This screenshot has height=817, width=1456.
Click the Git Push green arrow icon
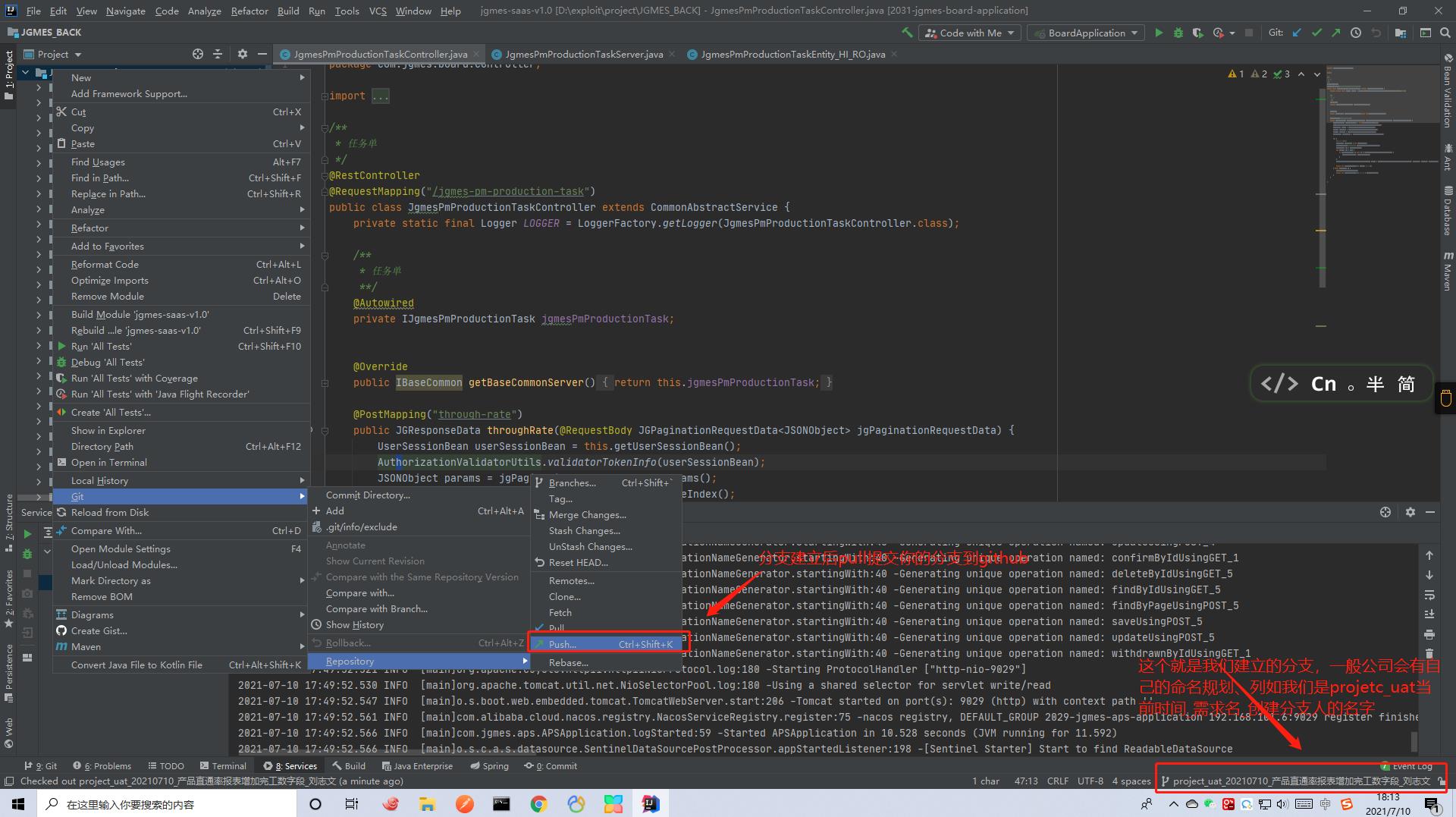tap(1335, 33)
